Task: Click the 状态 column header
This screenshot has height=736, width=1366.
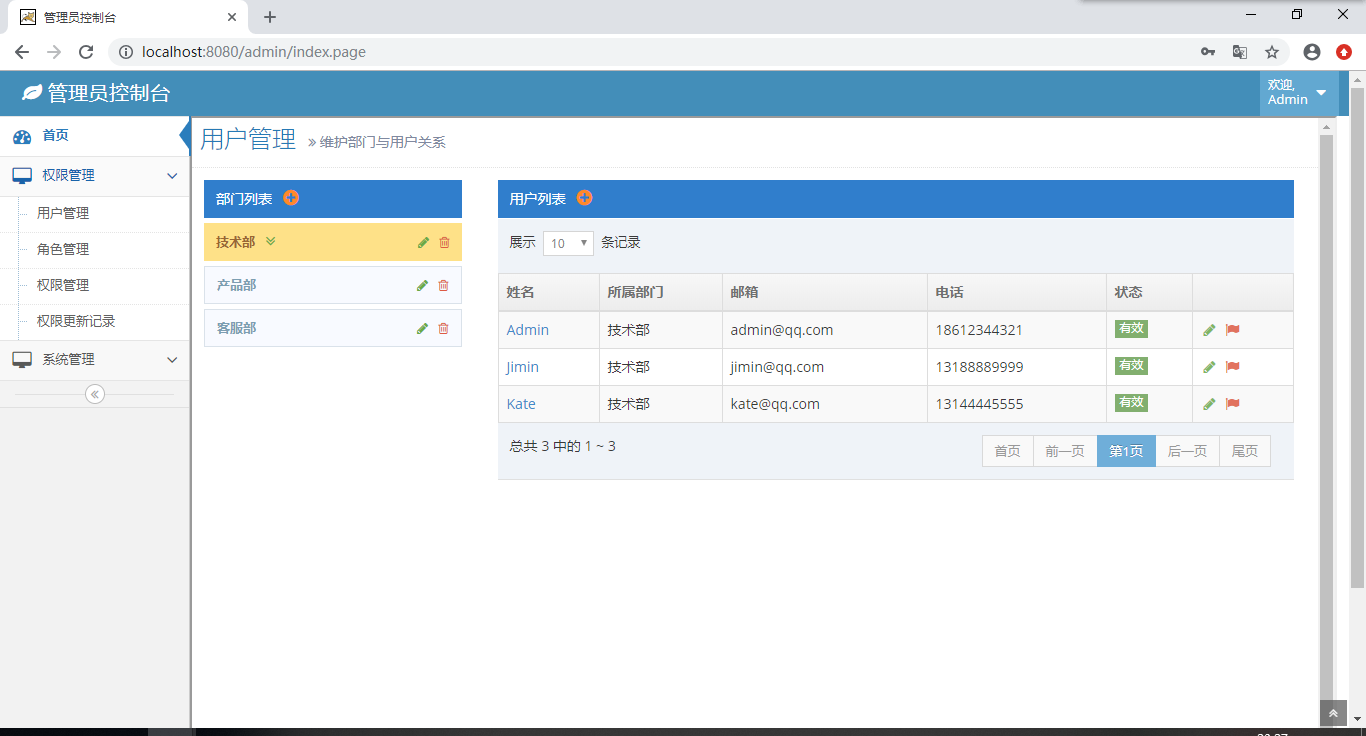Action: [1149, 292]
